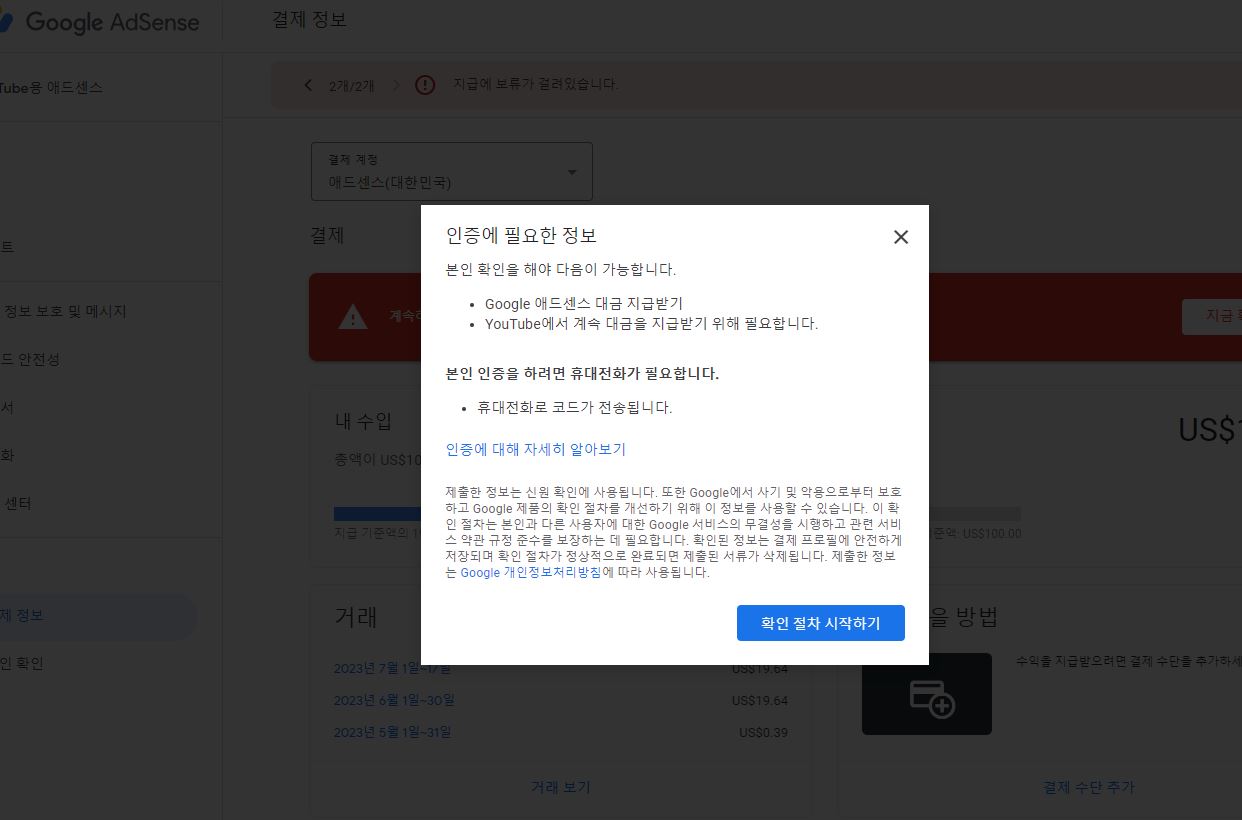Image resolution: width=1242 pixels, height=820 pixels.
Task: Open the 2023년 6월 1일~30일 transaction
Action: click(394, 700)
